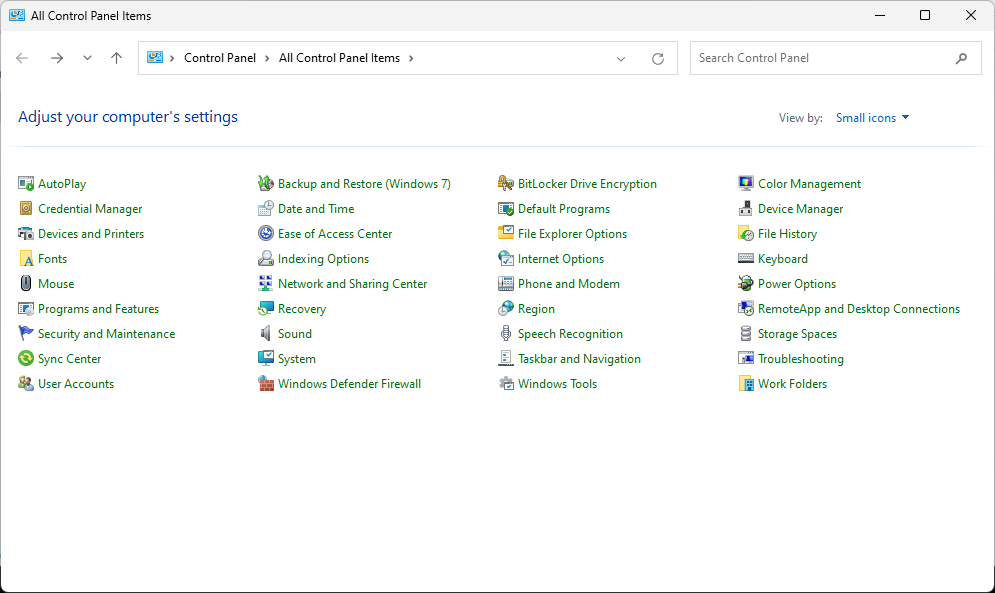Click the Security and Maintenance flag icon
Viewport: 995px width, 593px height.
click(26, 334)
